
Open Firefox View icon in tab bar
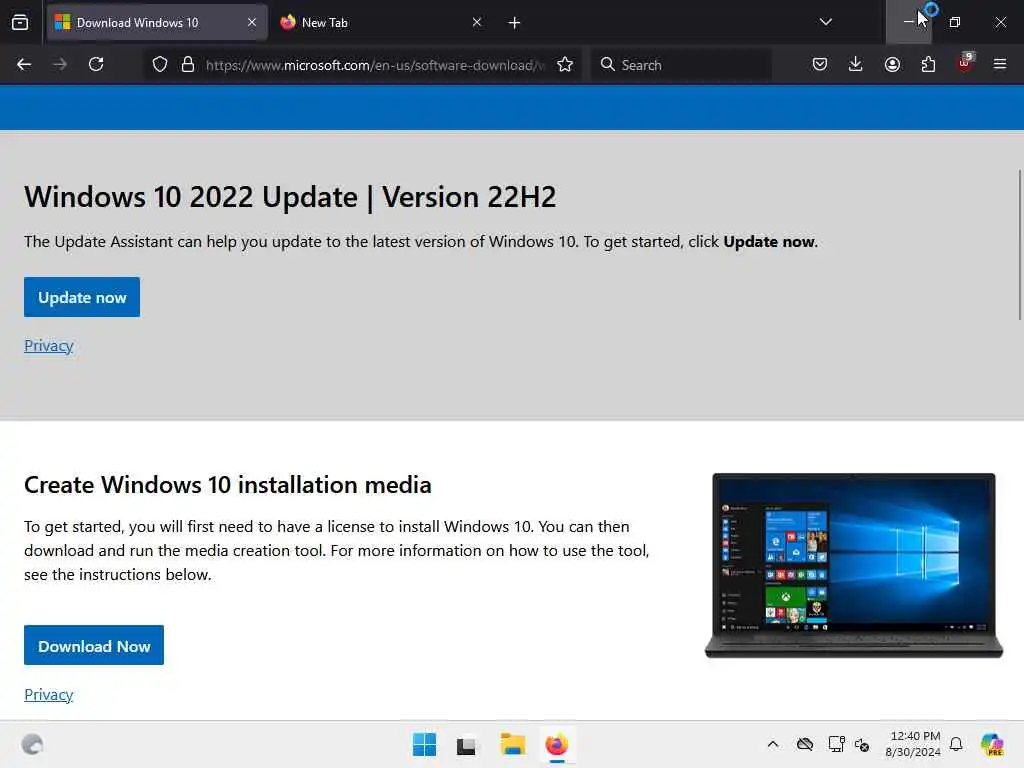point(20,23)
